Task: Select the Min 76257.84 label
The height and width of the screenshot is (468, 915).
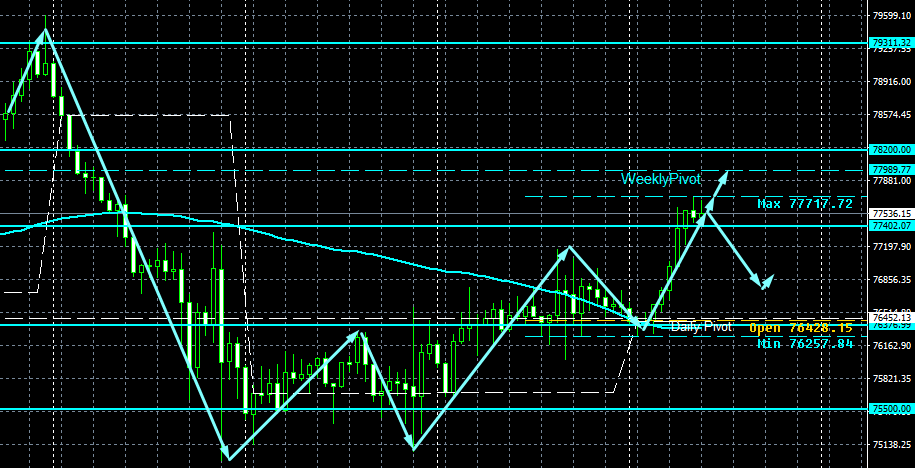Action: pos(805,344)
